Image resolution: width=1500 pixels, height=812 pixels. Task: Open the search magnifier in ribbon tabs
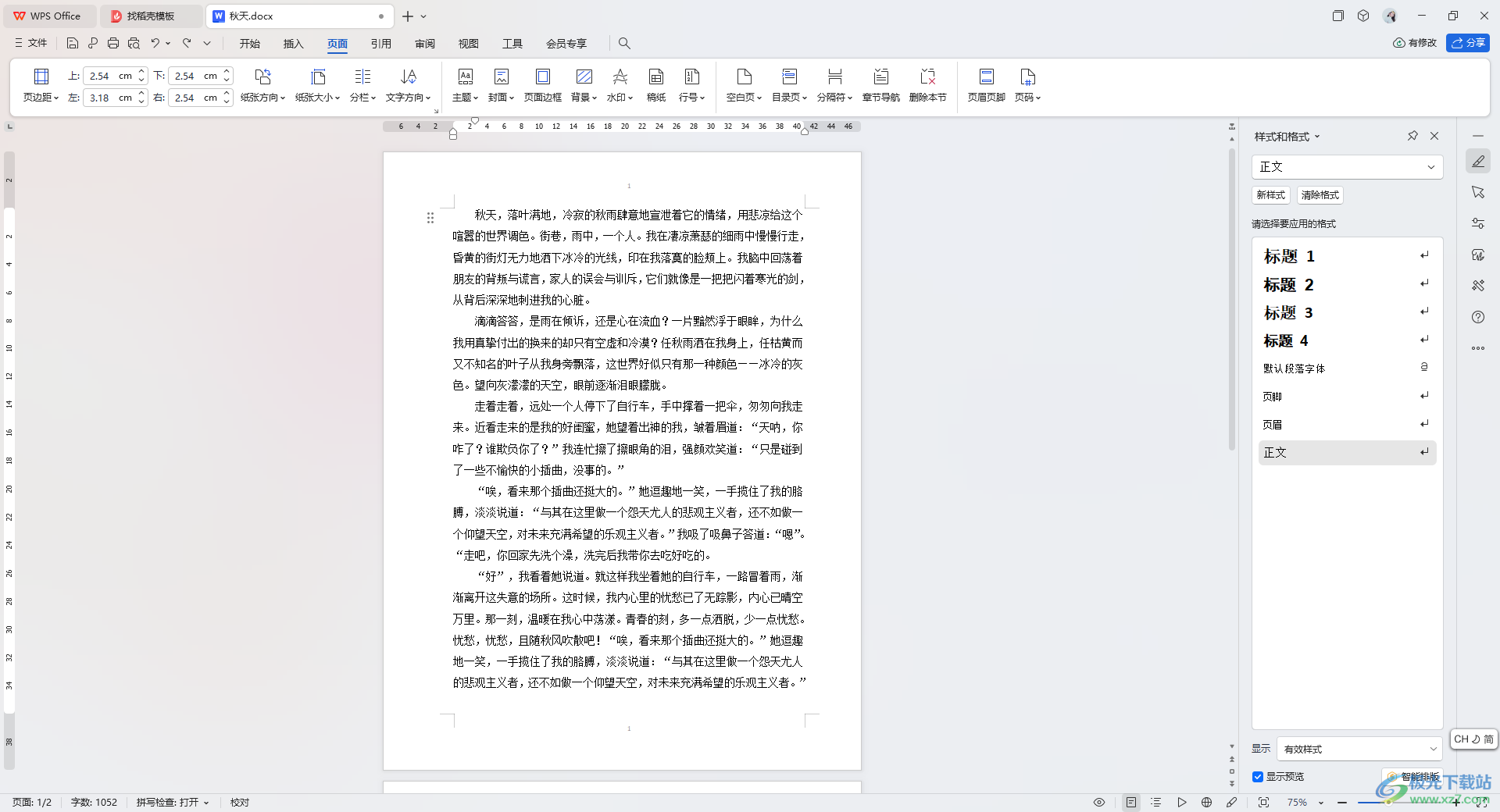[x=623, y=43]
